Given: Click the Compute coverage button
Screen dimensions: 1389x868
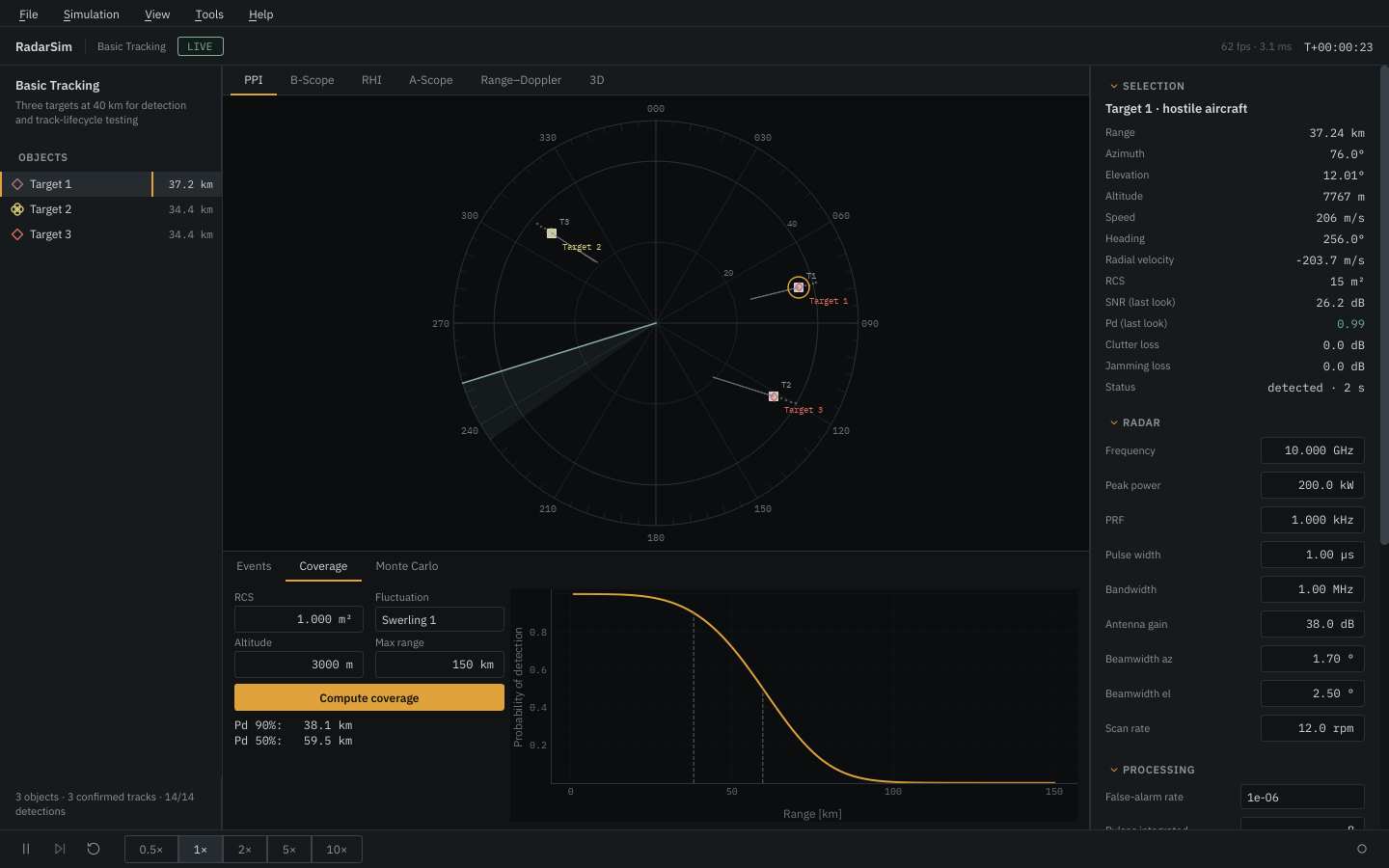Looking at the screenshot, I should point(369,697).
